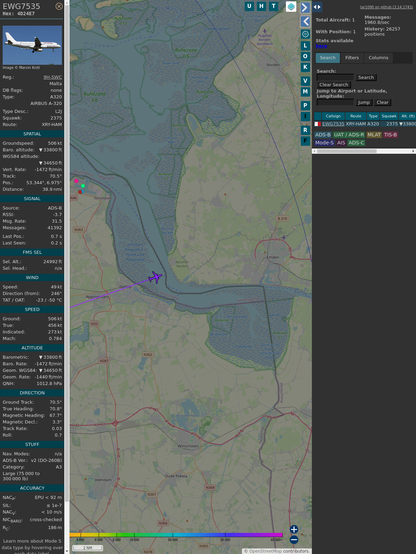This screenshot has width=416, height=554.
Task: Open the Columns tab
Action: [378, 58]
